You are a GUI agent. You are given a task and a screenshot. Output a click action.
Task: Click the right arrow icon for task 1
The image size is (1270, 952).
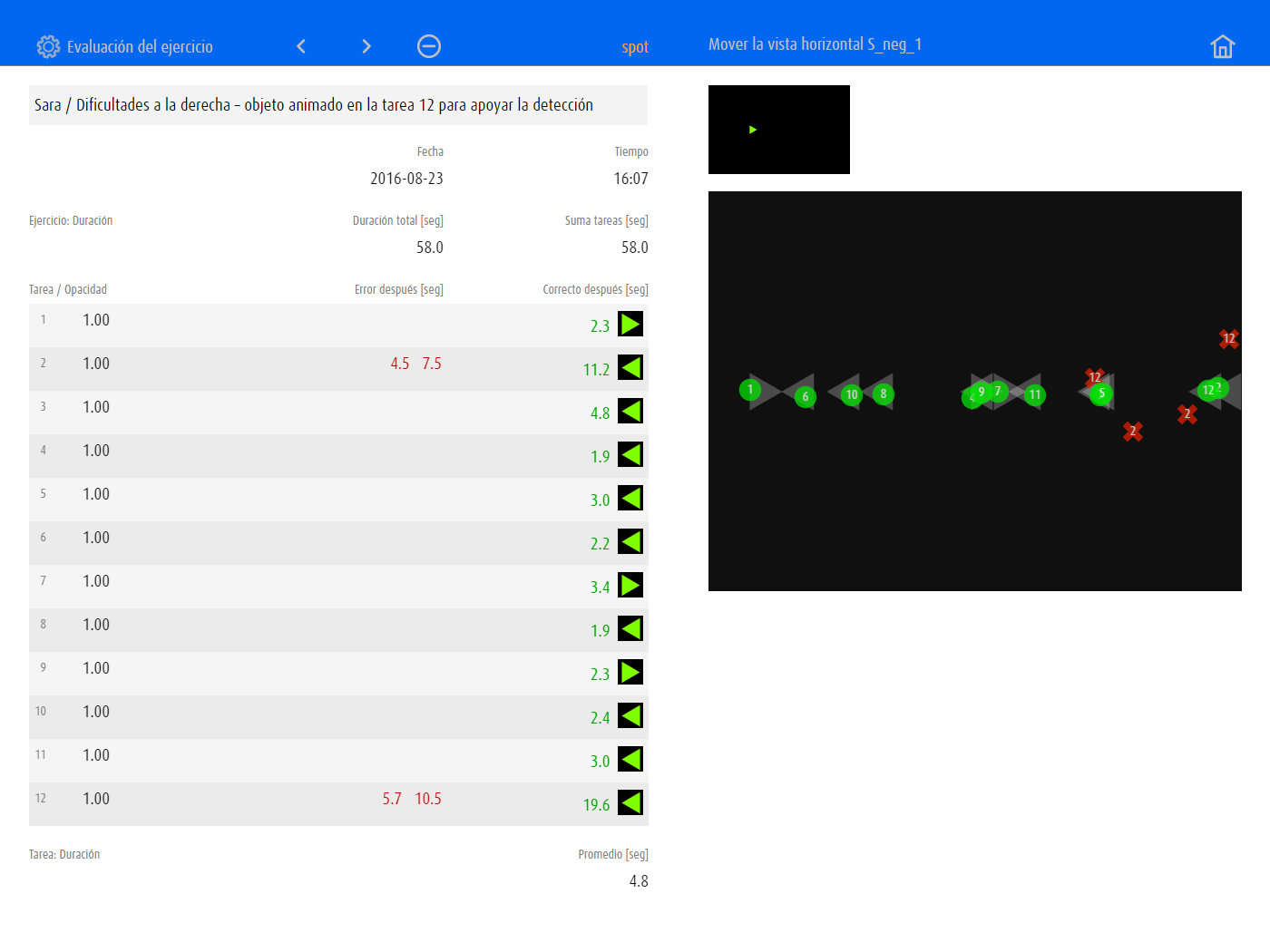click(x=630, y=324)
